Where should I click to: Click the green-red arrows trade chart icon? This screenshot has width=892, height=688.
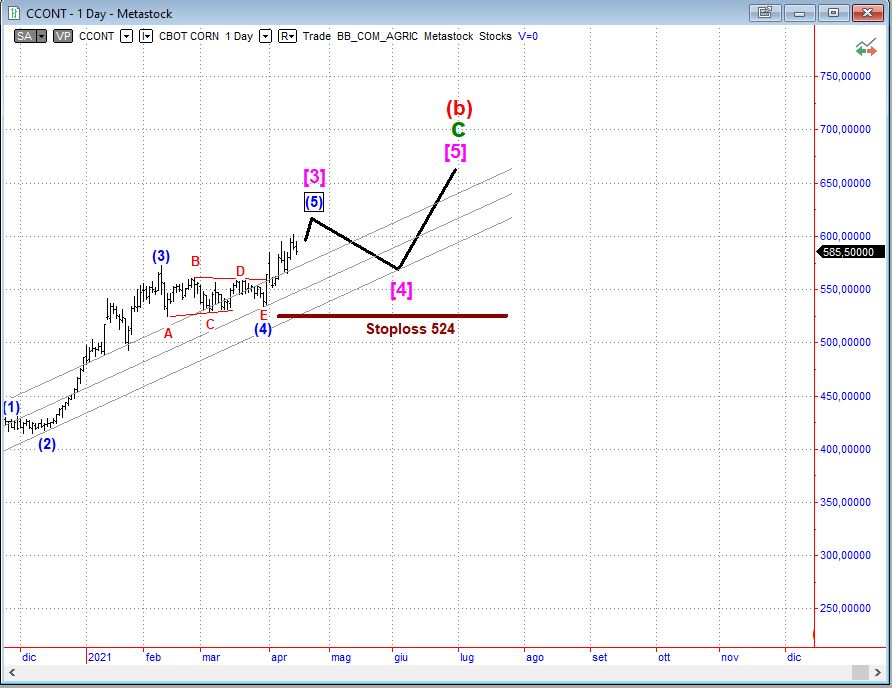(x=866, y=48)
